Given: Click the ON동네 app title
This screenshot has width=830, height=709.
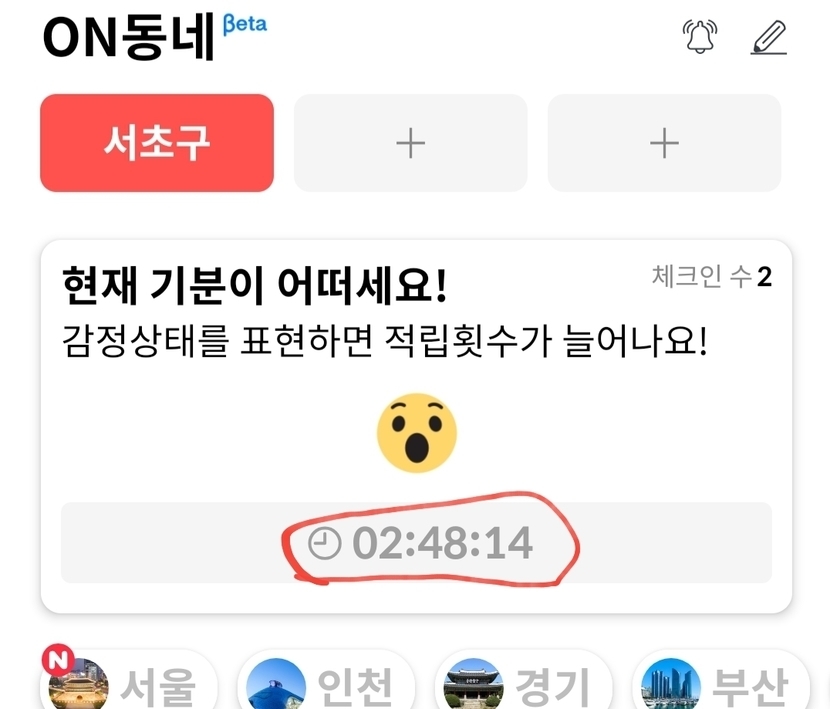Looking at the screenshot, I should [x=129, y=38].
